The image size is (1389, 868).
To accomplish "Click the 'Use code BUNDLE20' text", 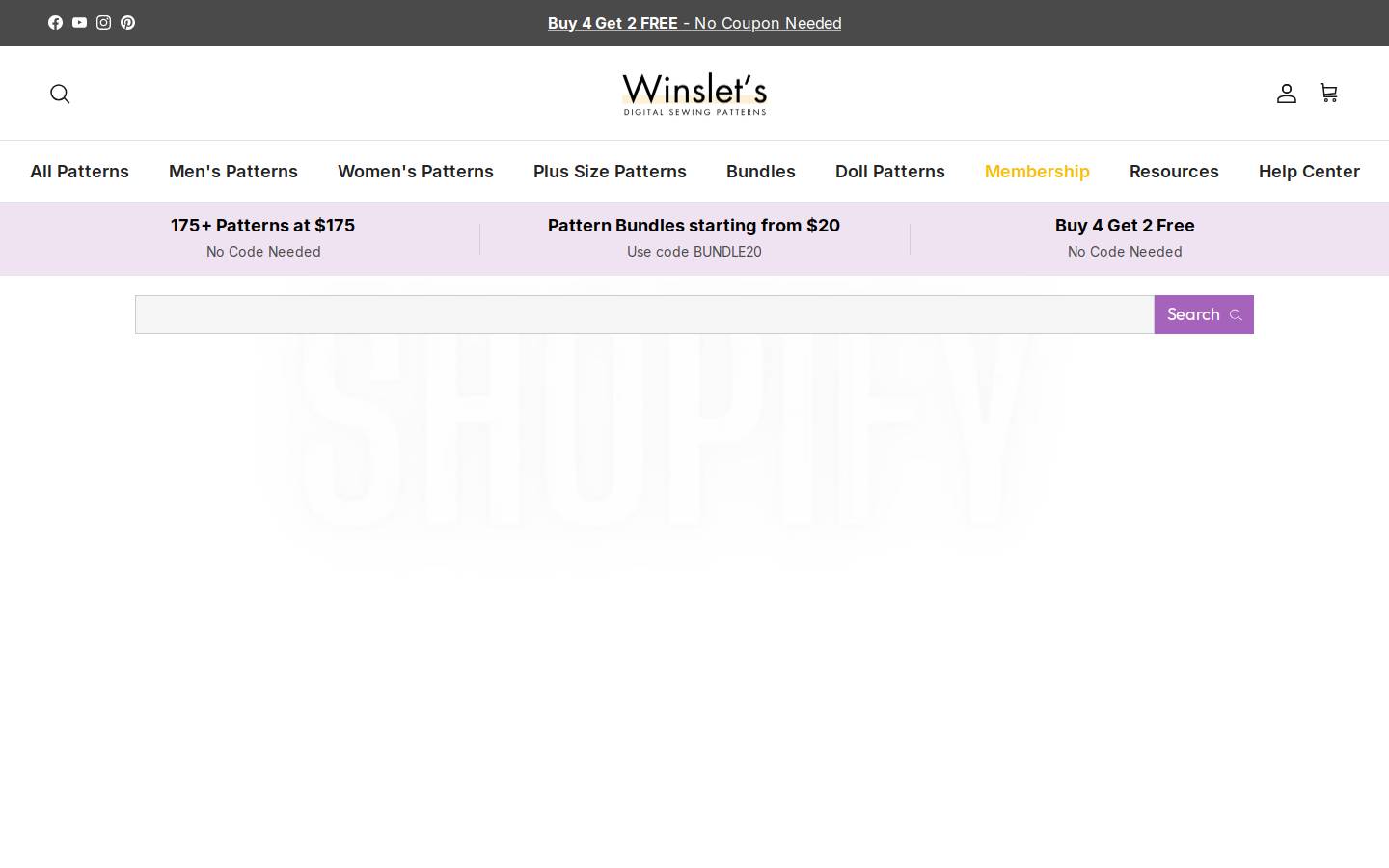I will point(694,252).
